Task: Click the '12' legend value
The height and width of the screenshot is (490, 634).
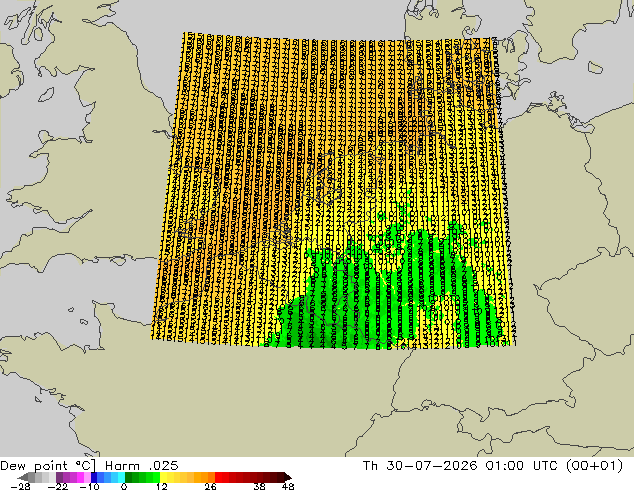Action: (x=162, y=486)
